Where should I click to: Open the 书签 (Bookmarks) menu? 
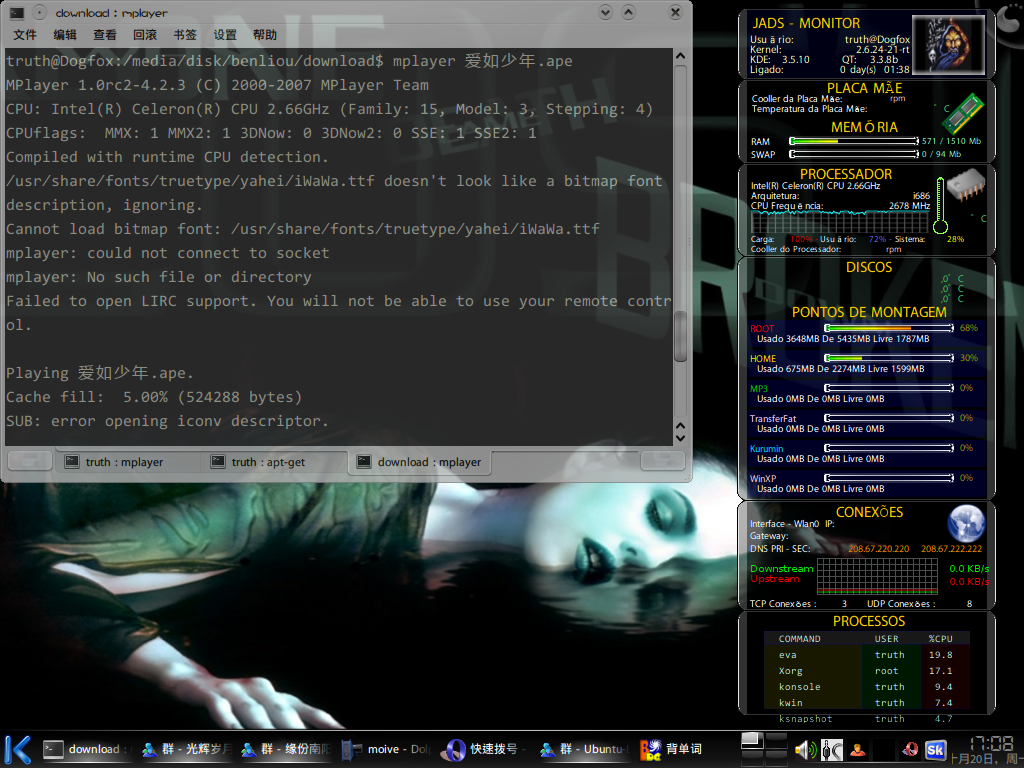click(x=185, y=35)
